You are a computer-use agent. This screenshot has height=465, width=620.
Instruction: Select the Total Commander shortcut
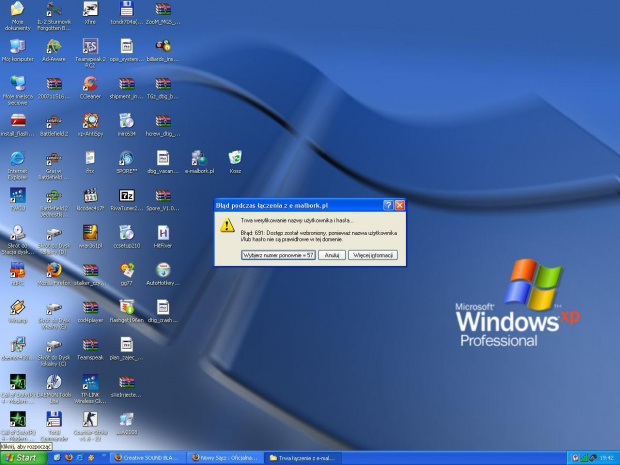(x=54, y=425)
